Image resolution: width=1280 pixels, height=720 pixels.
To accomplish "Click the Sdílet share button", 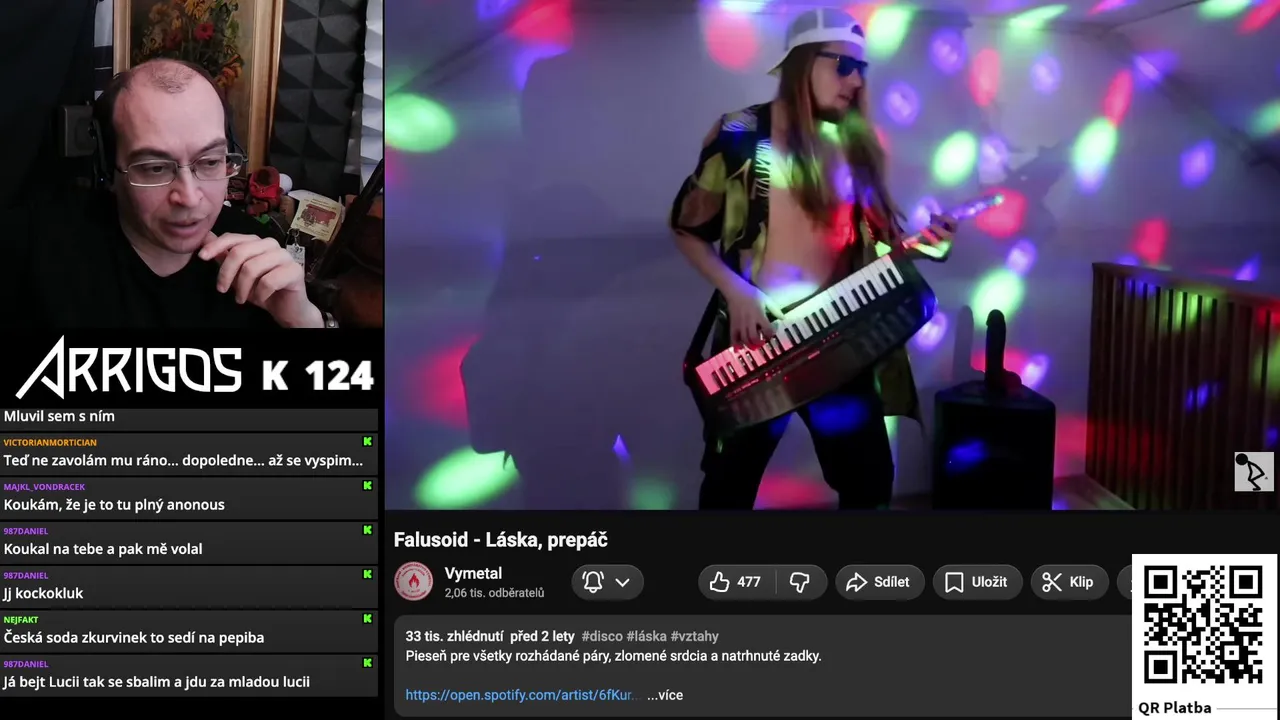I will (x=879, y=582).
